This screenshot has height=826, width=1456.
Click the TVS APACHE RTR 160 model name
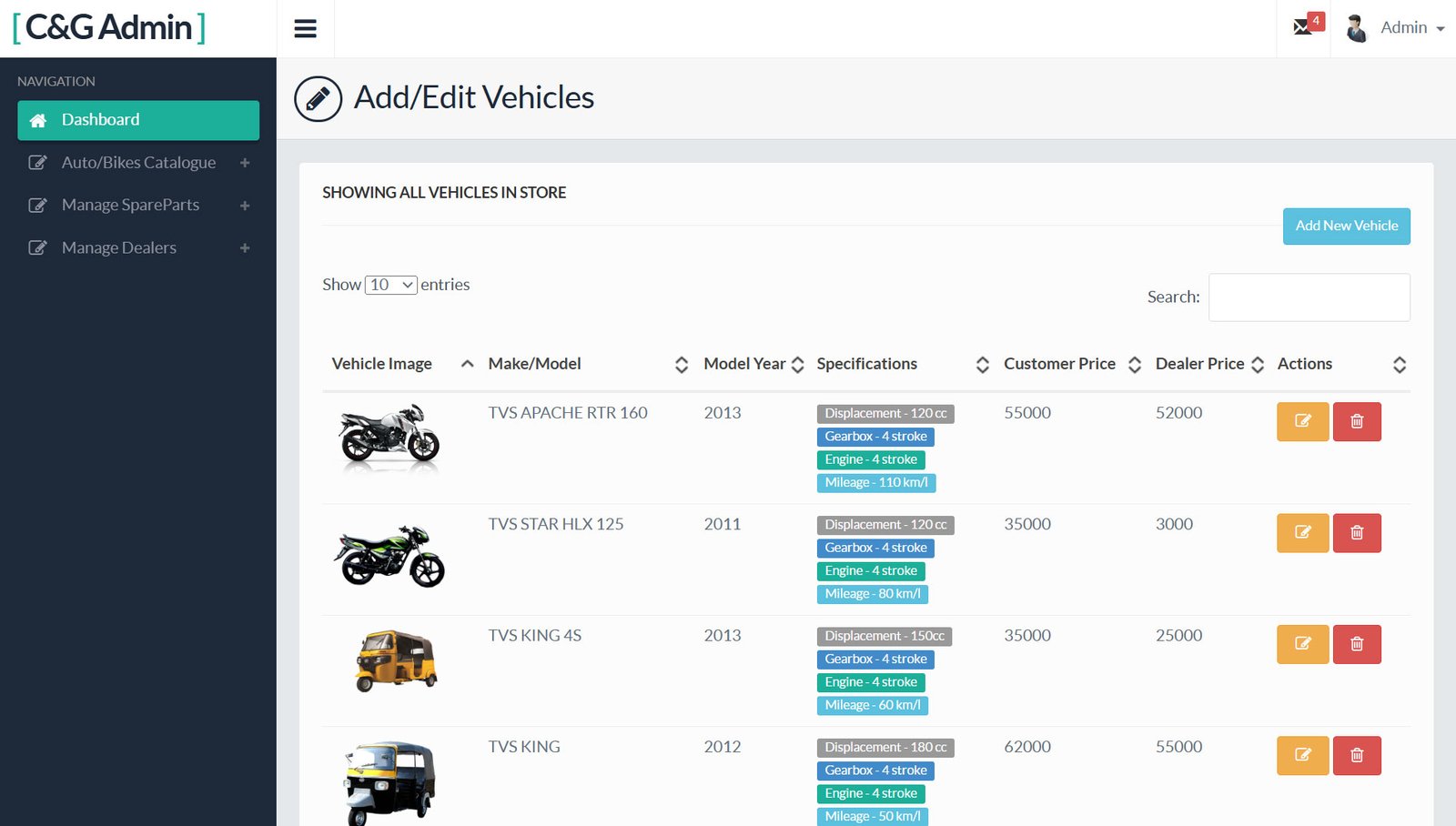pos(568,413)
